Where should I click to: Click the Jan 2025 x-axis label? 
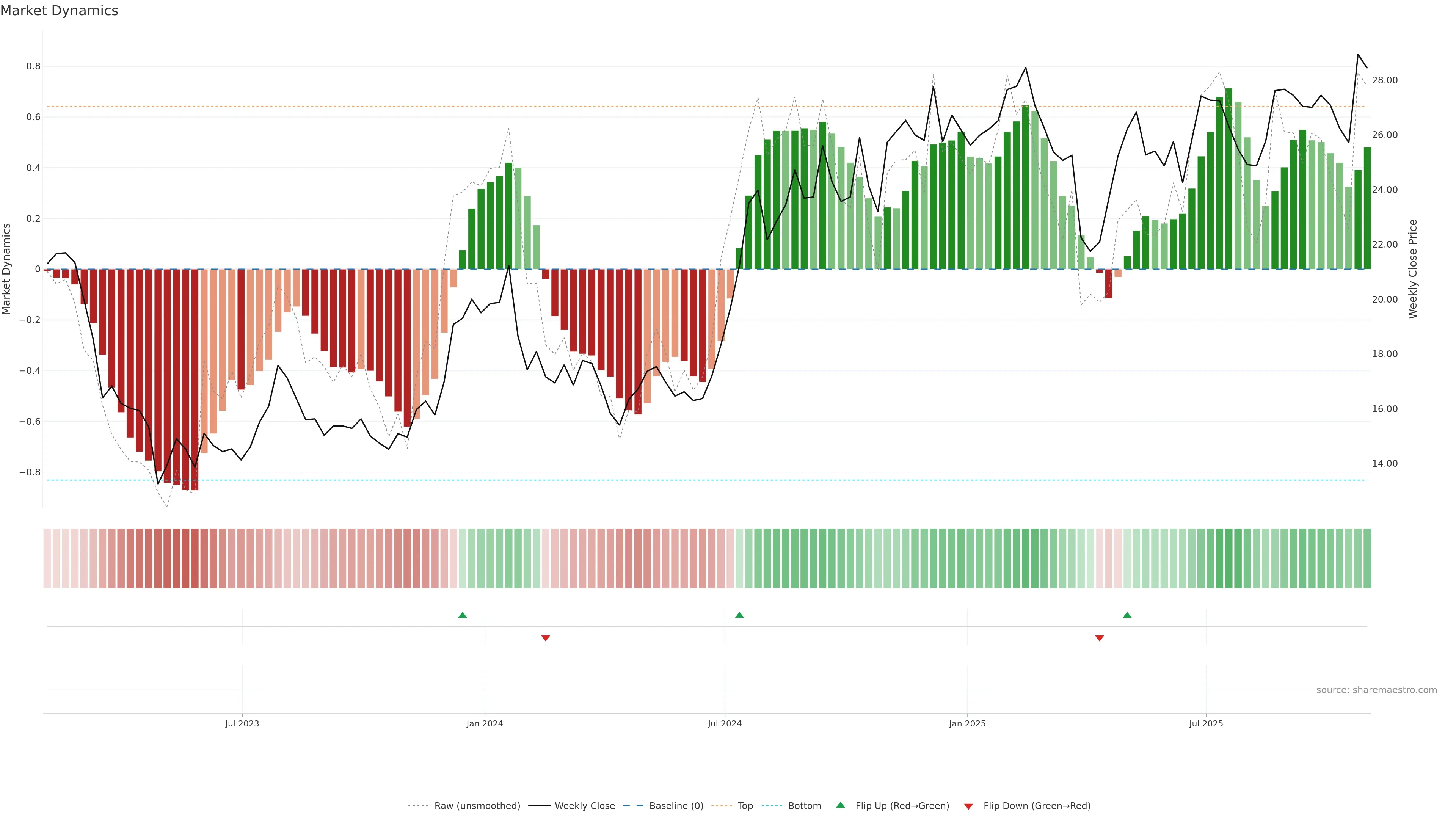(x=967, y=723)
